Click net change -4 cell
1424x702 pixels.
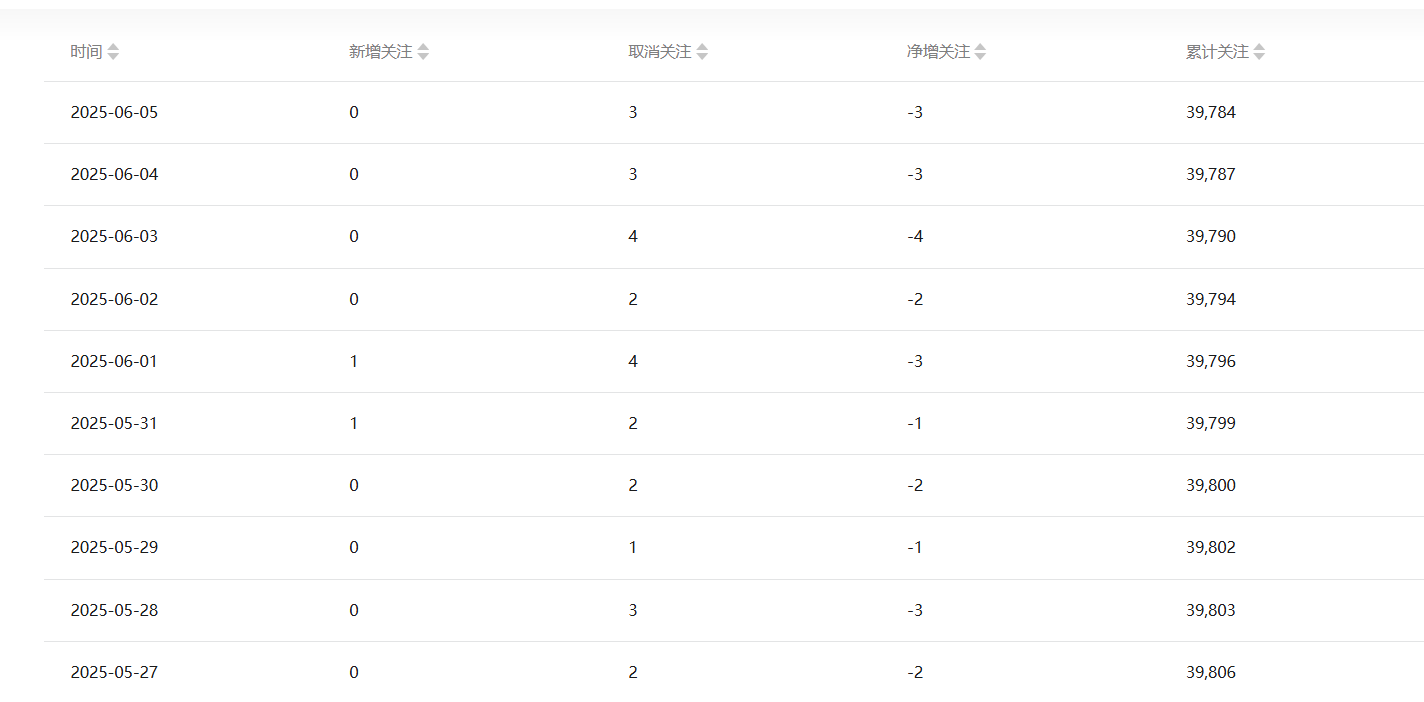point(915,237)
